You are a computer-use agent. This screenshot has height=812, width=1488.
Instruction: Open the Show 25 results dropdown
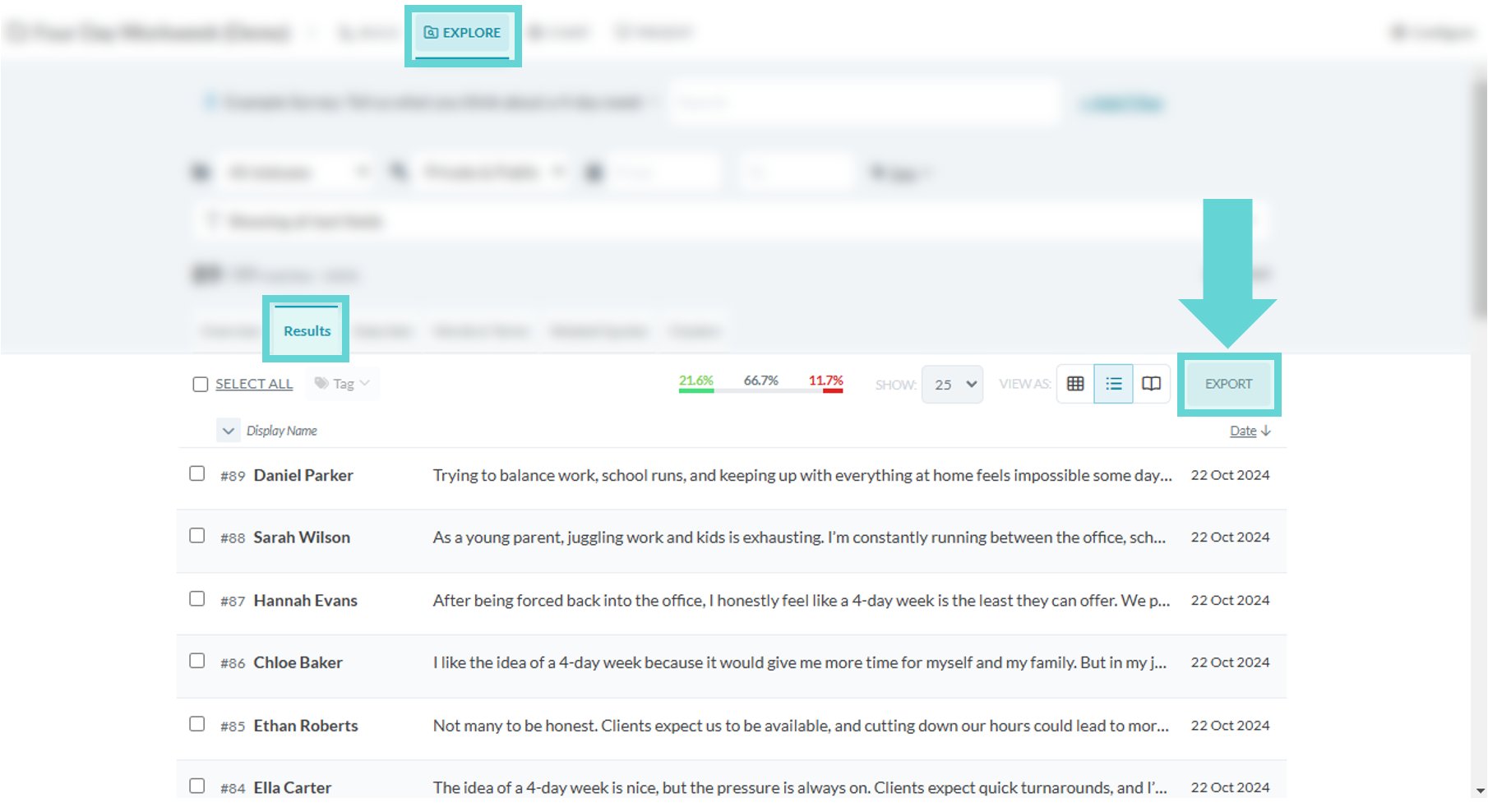point(953,385)
